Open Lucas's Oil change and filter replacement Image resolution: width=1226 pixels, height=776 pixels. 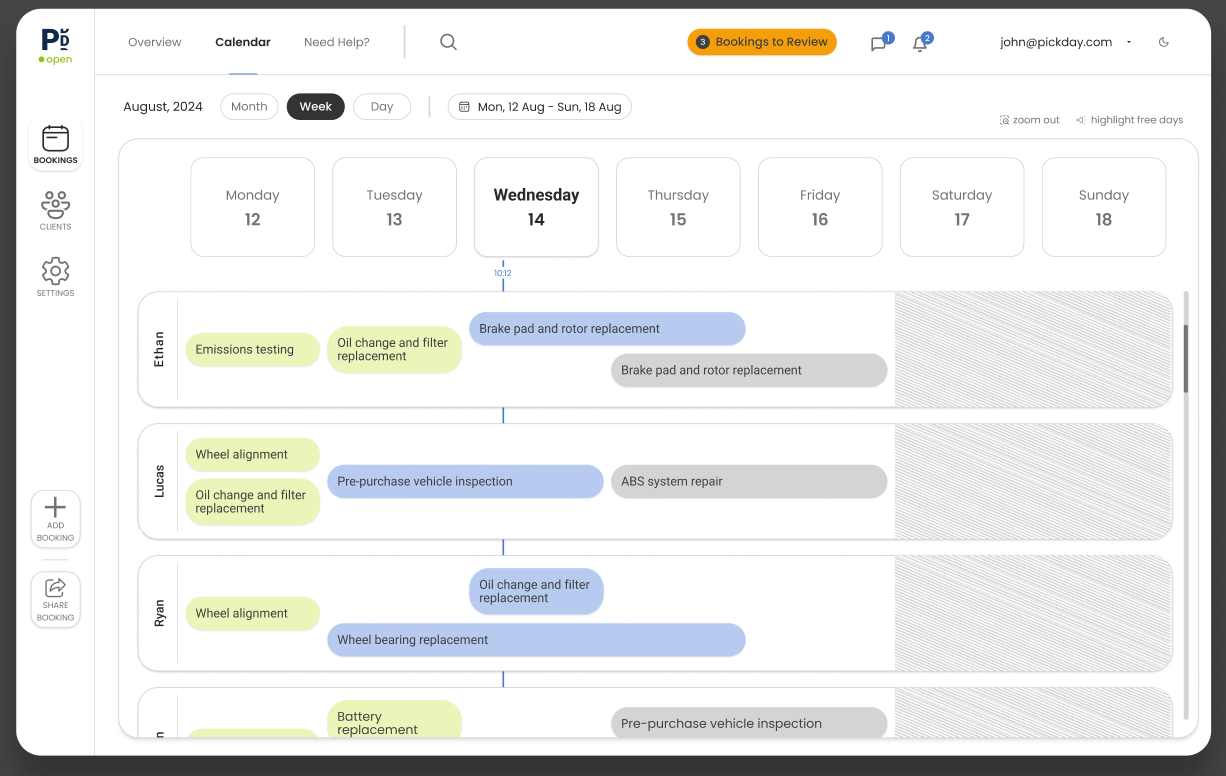(x=253, y=502)
